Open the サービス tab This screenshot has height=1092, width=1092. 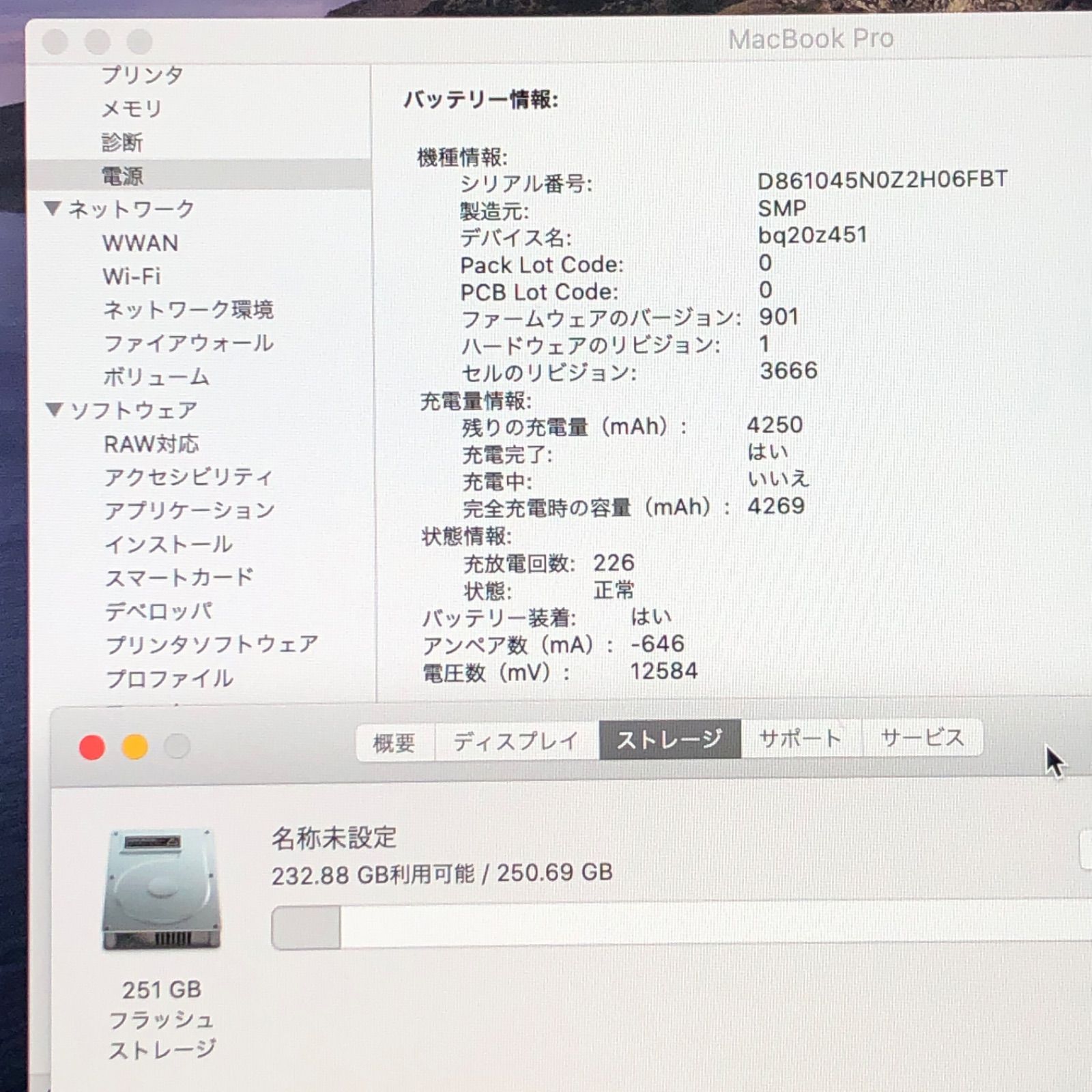923,737
